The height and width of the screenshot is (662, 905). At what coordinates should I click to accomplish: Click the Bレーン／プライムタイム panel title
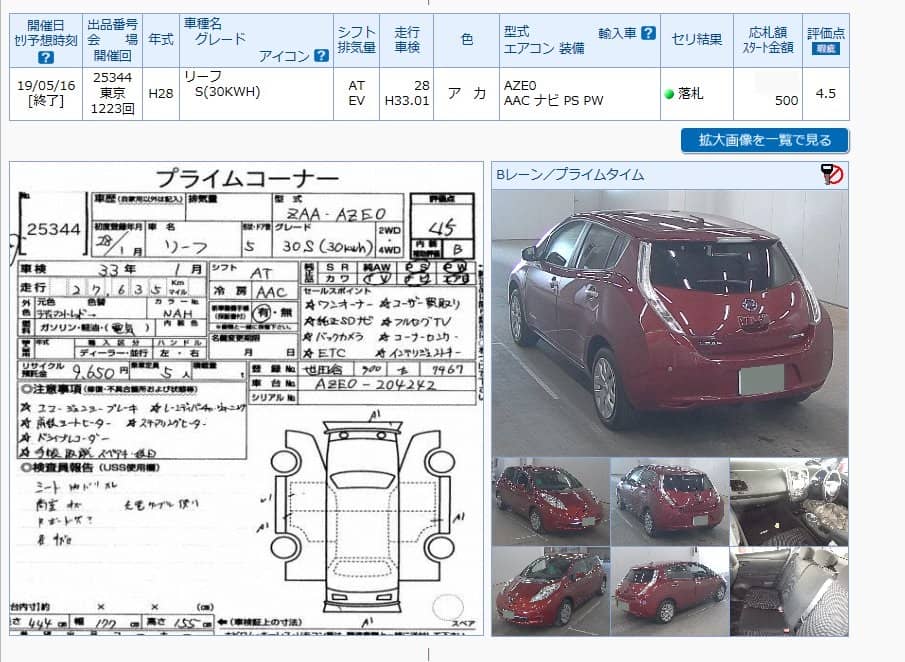570,175
